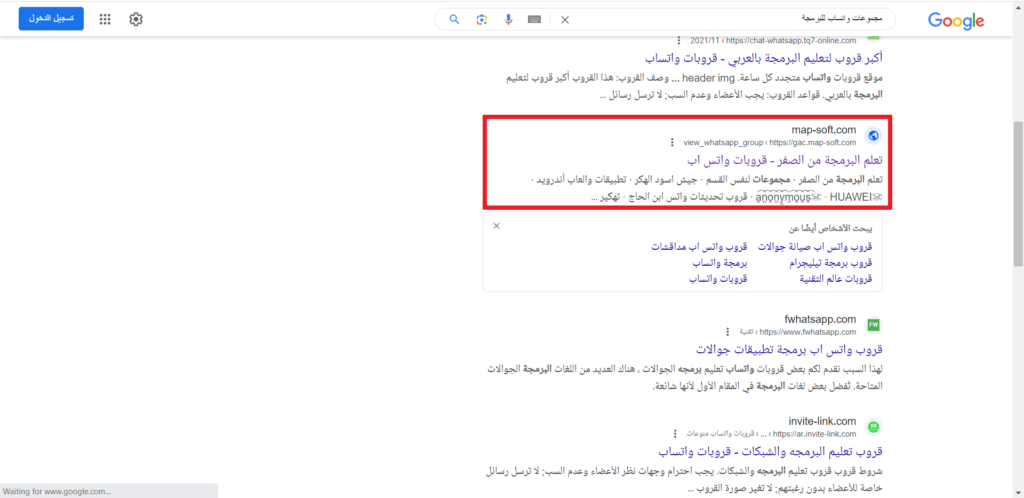Viewport: 1024px width, 498px height.
Task: Search by image with Google Lens icon
Action: coord(481,20)
